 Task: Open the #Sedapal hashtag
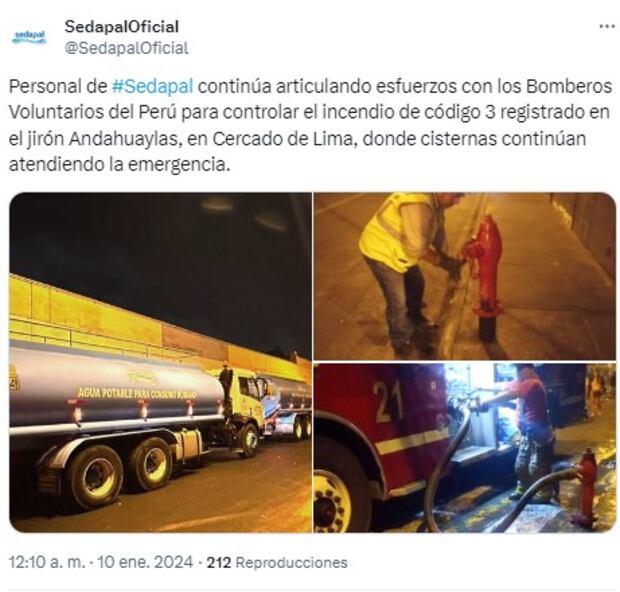[153, 86]
